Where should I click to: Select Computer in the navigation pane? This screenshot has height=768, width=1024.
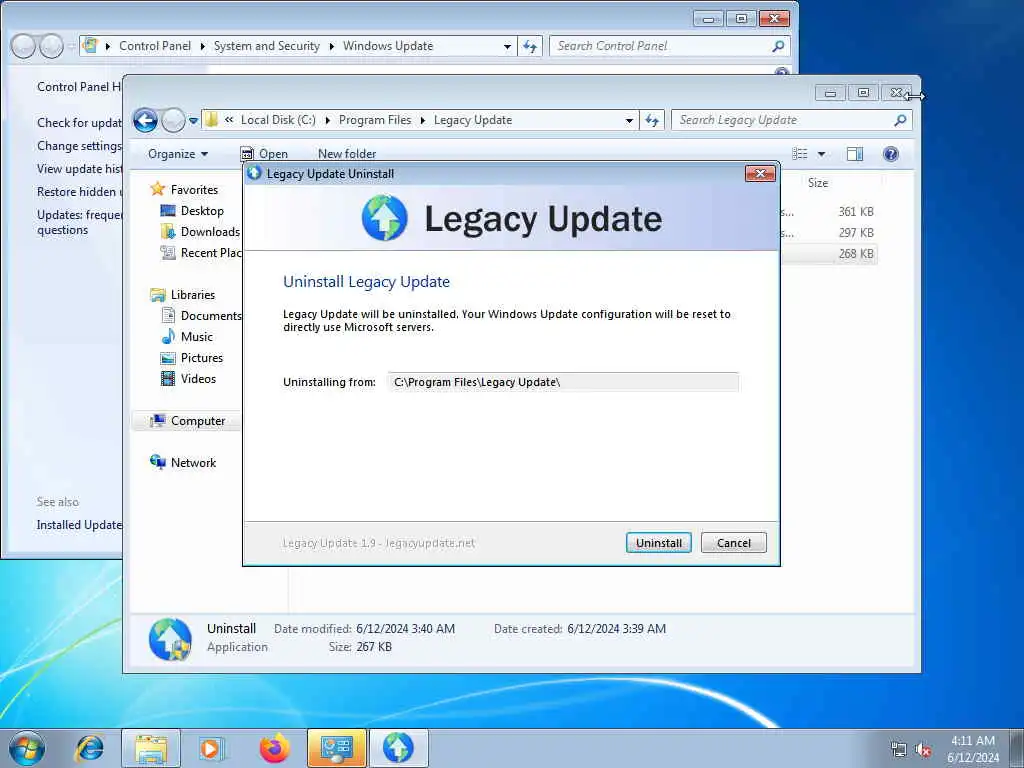[198, 421]
